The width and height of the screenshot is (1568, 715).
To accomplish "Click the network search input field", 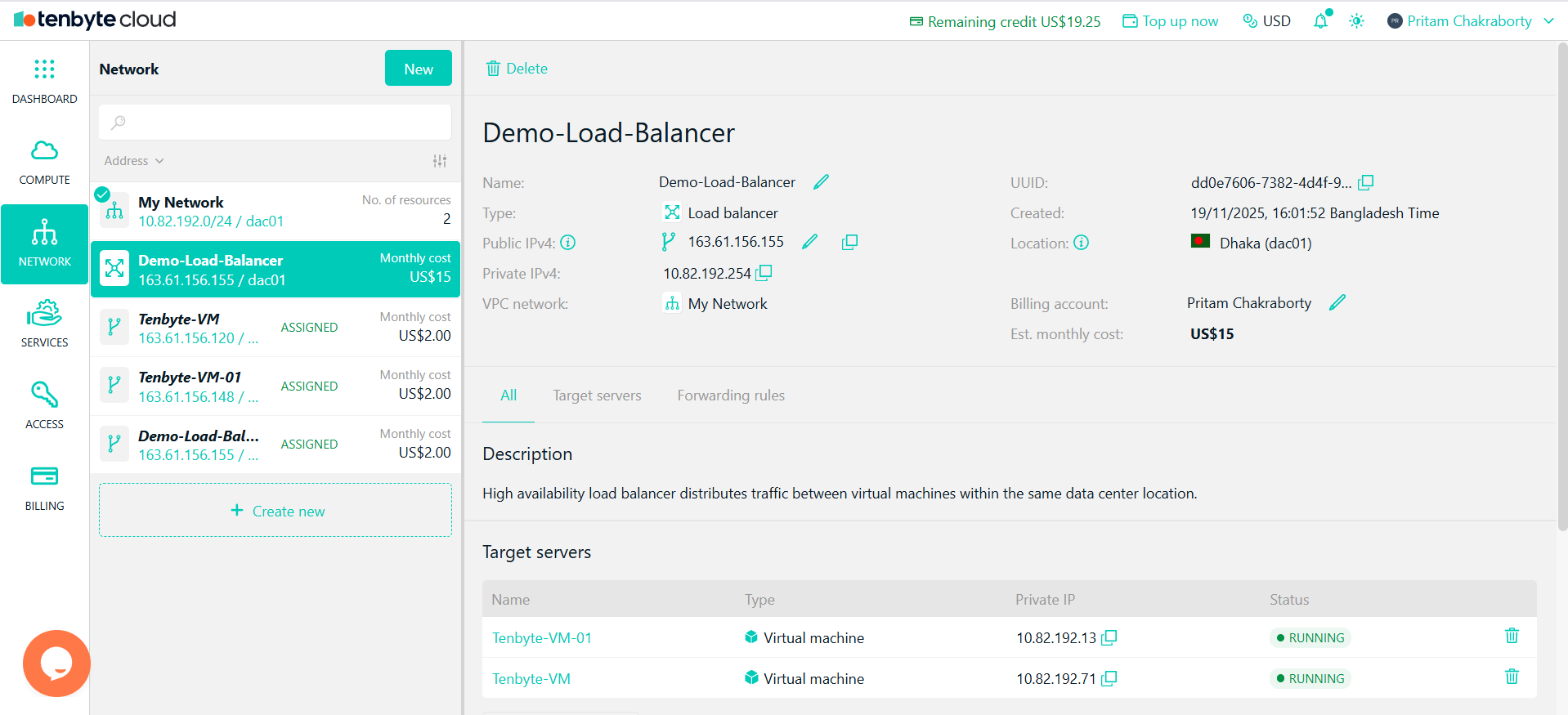I will tap(276, 122).
